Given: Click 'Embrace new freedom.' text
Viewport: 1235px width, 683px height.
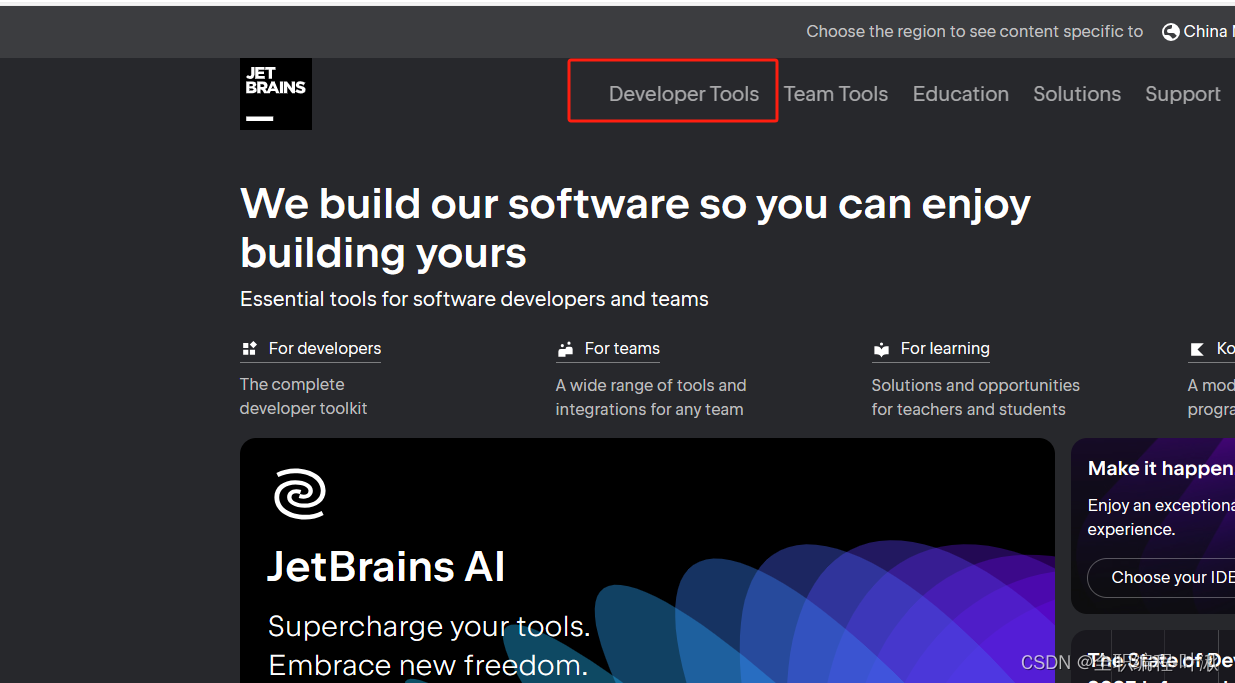Looking at the screenshot, I should 428,666.
